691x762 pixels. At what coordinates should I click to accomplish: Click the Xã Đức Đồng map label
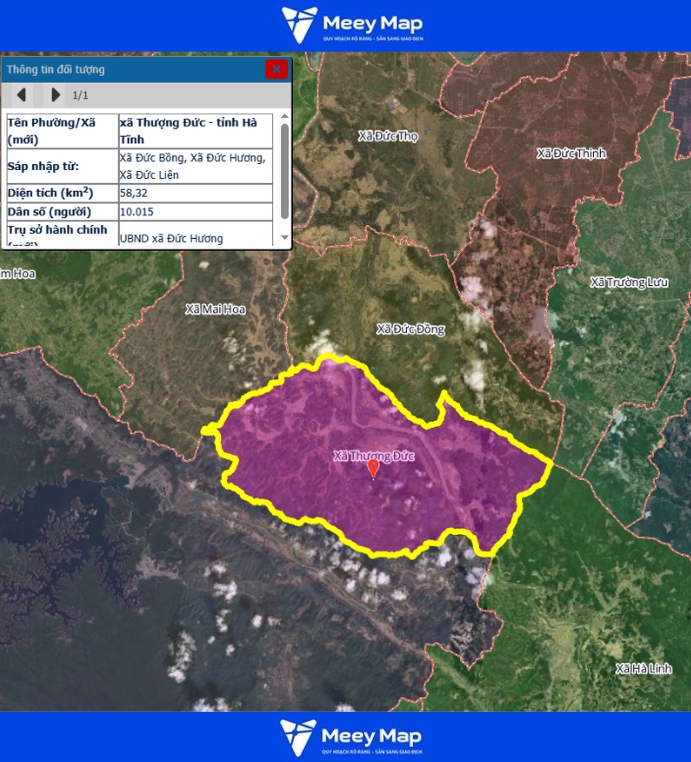tap(410, 328)
